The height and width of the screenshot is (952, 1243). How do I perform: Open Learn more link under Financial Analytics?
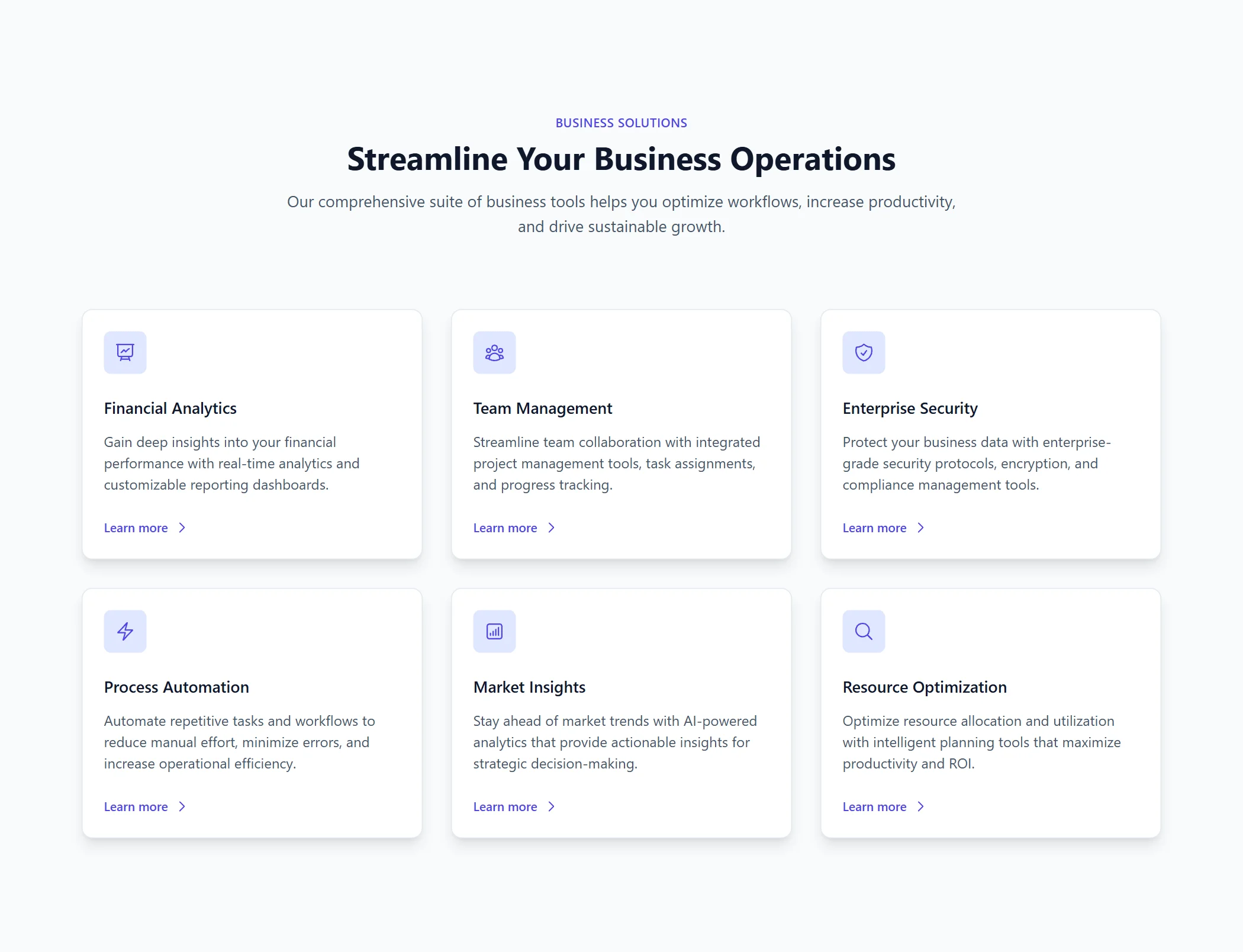pyautogui.click(x=145, y=528)
